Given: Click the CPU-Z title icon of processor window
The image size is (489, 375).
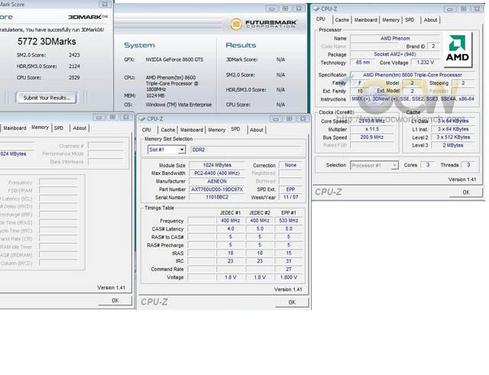Looking at the screenshot, I should pos(316,9).
